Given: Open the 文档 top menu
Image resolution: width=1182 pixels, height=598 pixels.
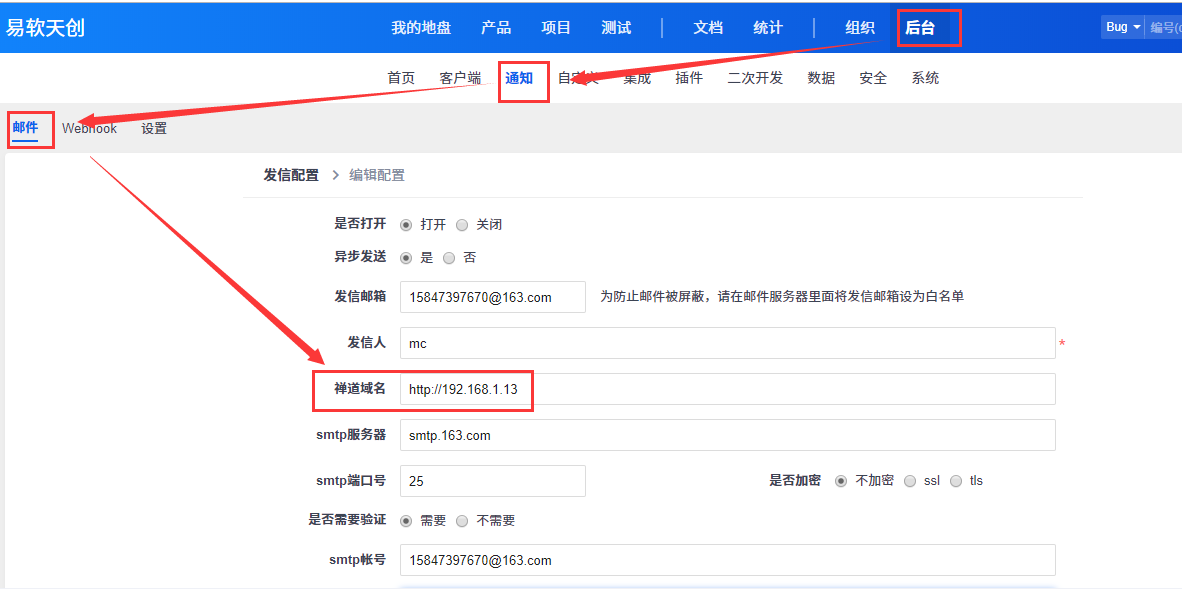Looking at the screenshot, I should pyautogui.click(x=708, y=28).
